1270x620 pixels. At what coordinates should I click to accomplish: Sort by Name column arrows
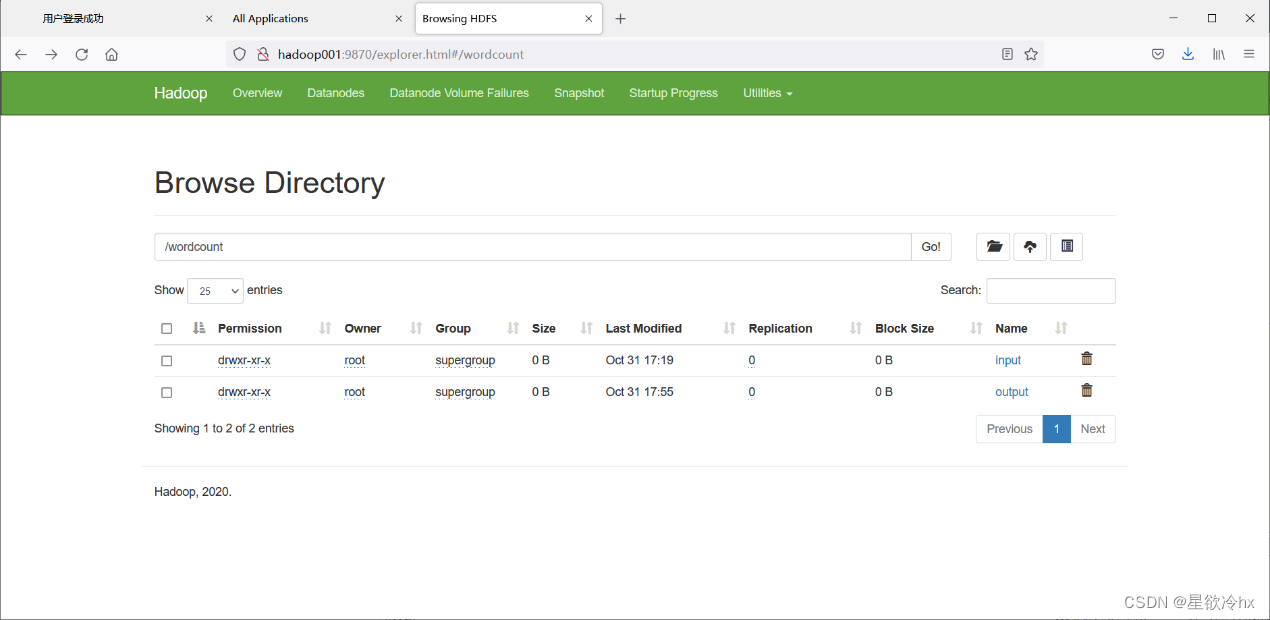pos(1061,328)
